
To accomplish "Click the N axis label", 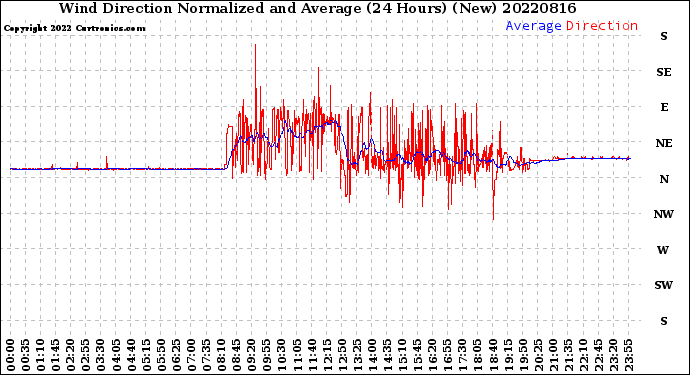I will point(664,179).
